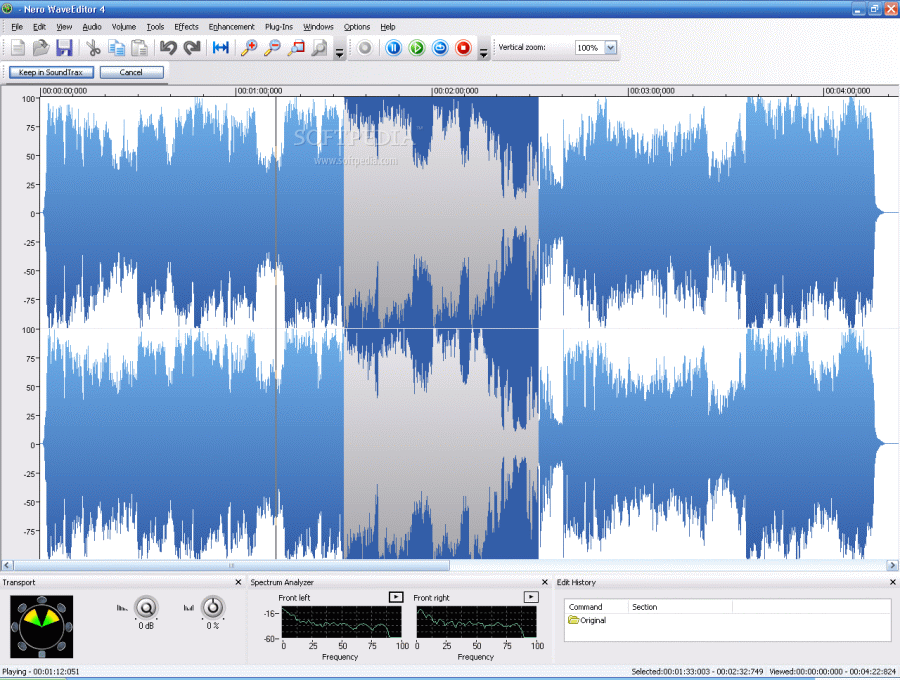
Task: Undo the last edit
Action: (168, 48)
